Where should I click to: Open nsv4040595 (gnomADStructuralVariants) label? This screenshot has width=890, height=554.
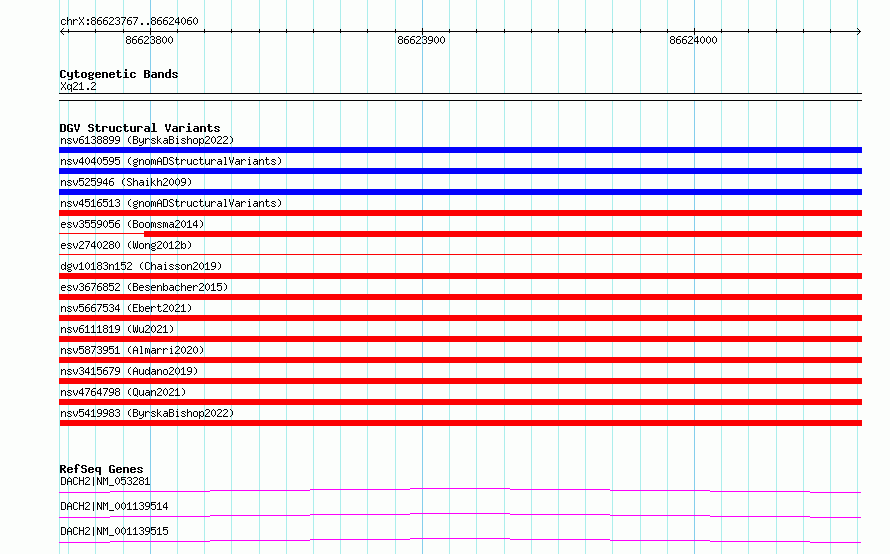tap(171, 161)
